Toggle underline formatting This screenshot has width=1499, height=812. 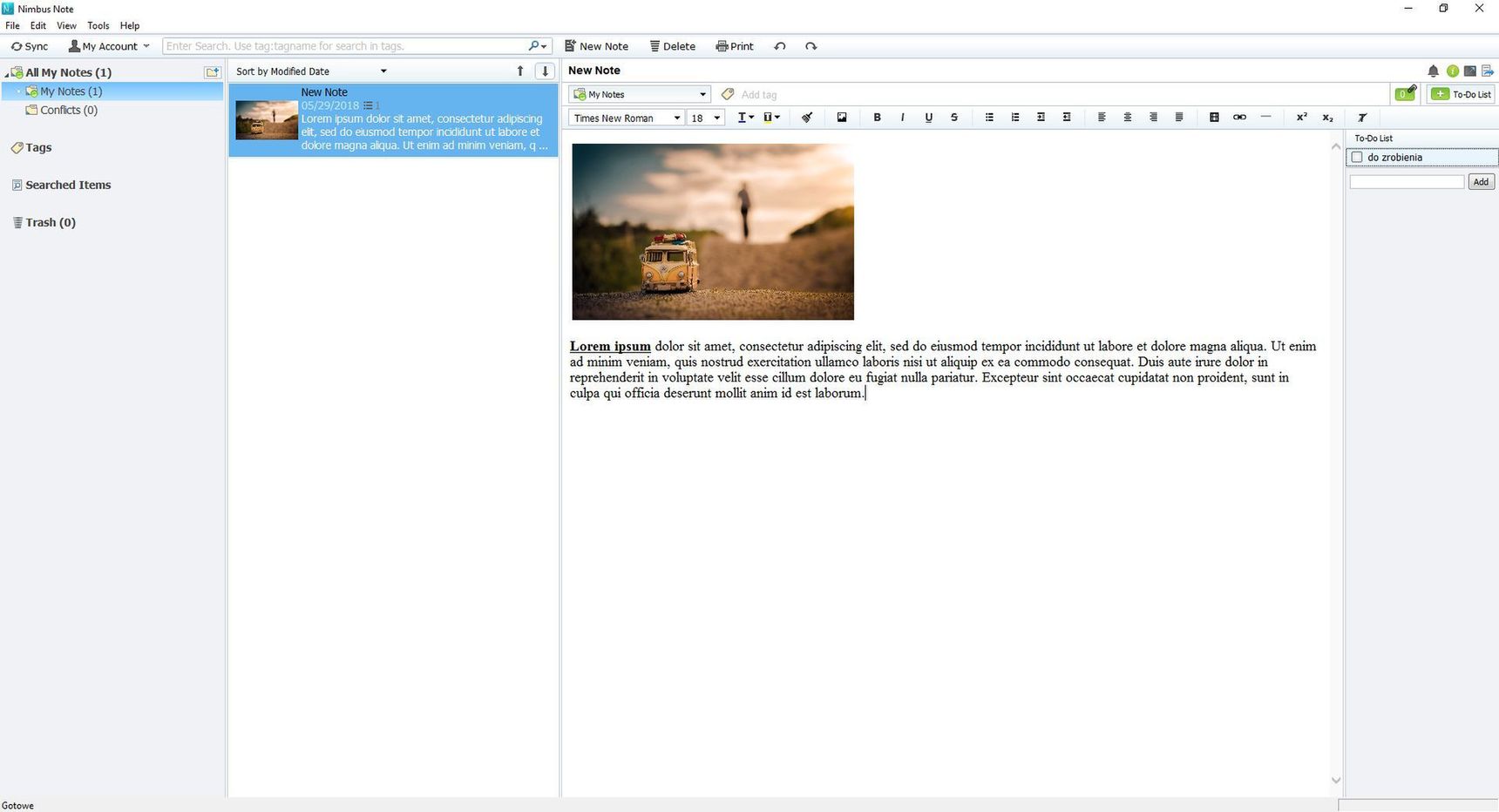tap(928, 118)
